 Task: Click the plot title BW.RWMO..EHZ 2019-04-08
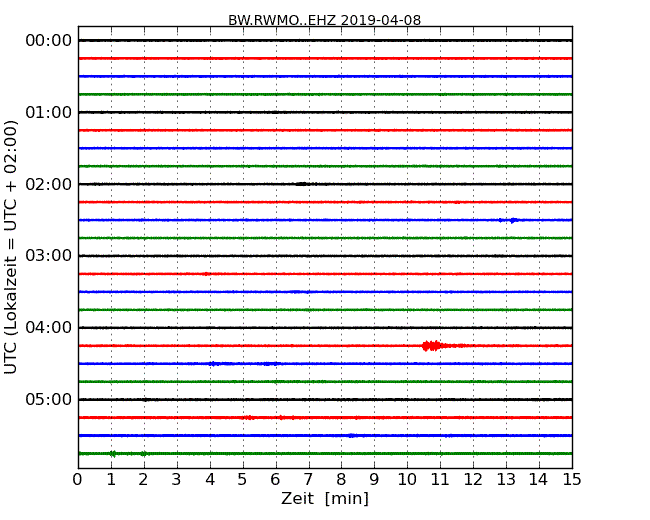click(324, 20)
